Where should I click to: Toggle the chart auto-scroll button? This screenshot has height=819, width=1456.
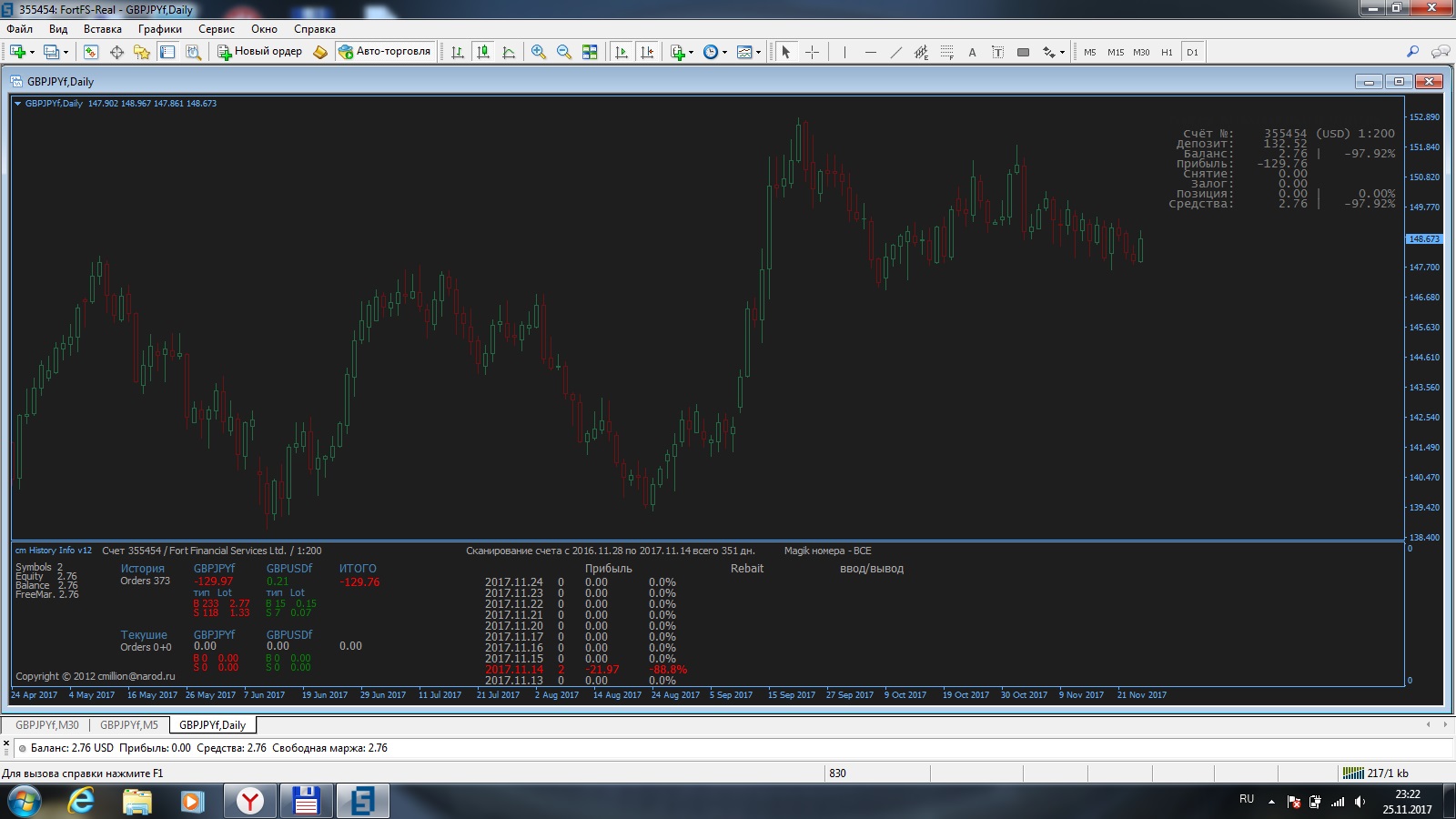622,52
